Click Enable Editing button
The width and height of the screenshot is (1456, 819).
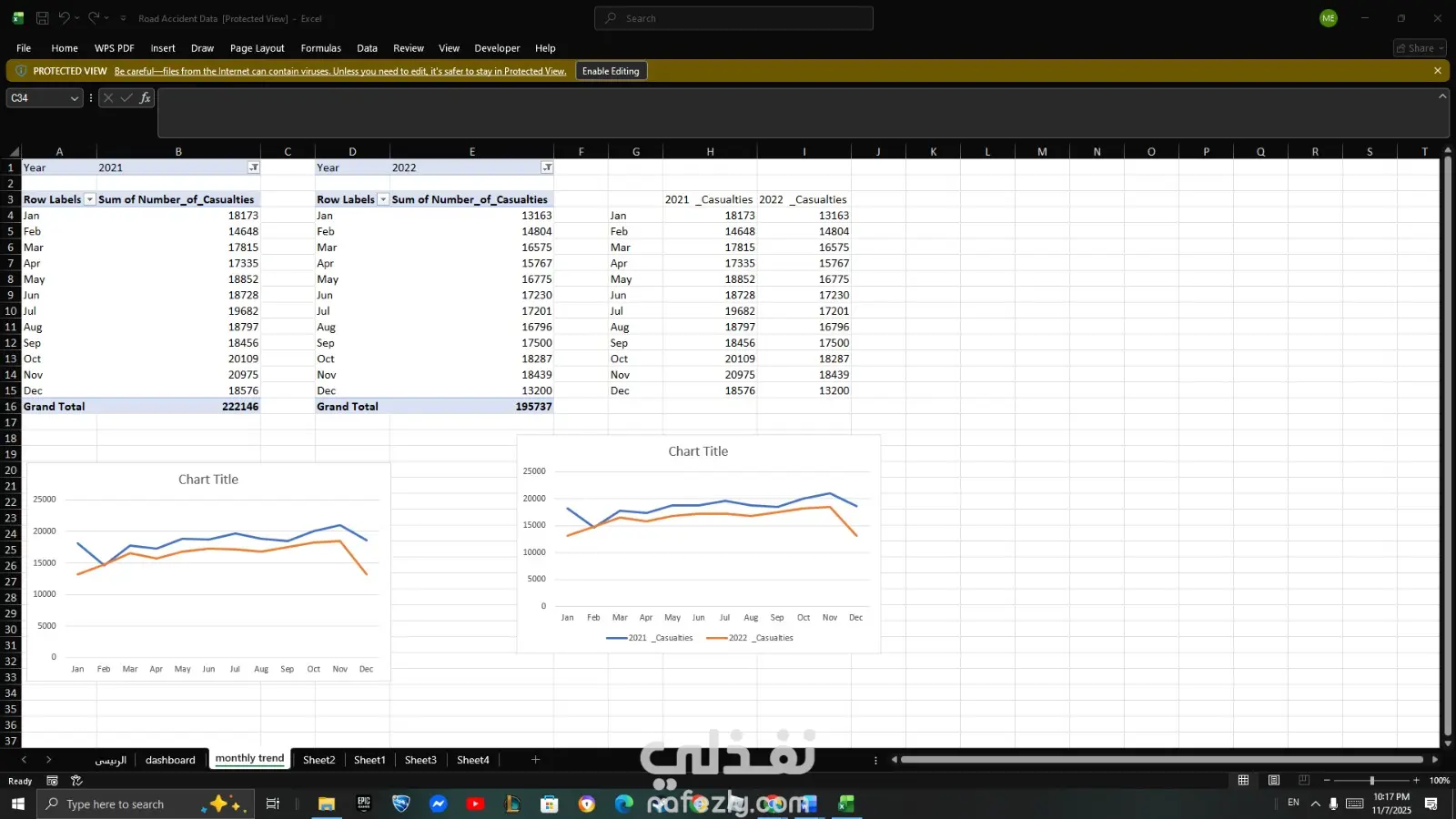click(x=611, y=71)
